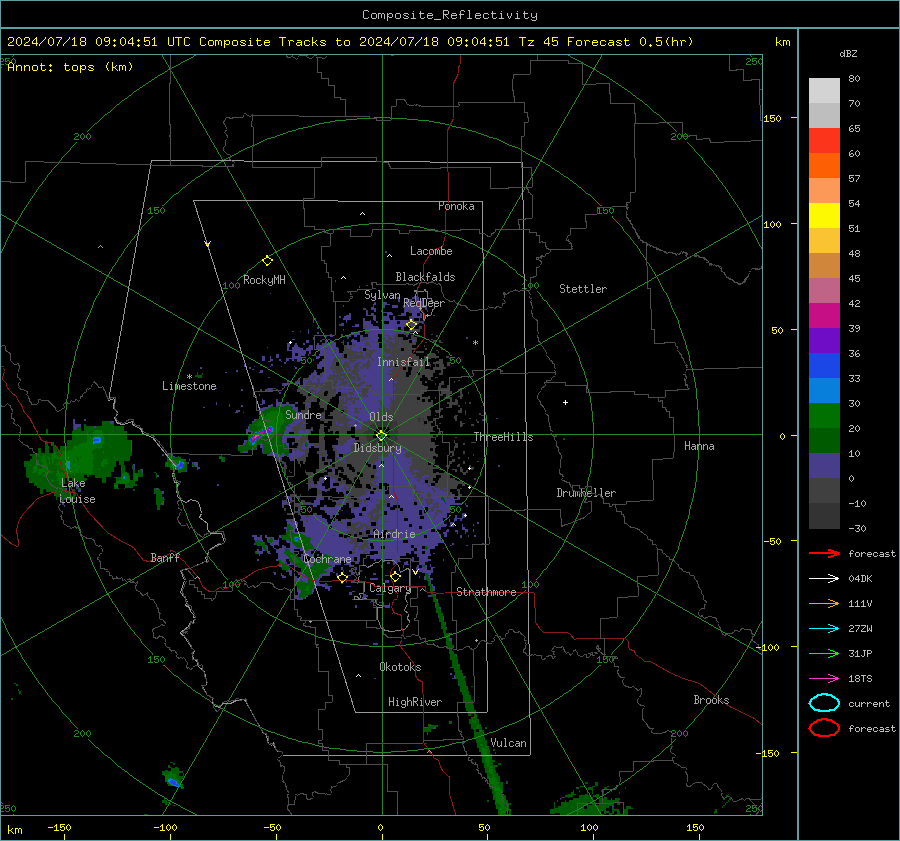Click the Didsbury map label
The width and height of the screenshot is (900, 841).
(x=377, y=448)
